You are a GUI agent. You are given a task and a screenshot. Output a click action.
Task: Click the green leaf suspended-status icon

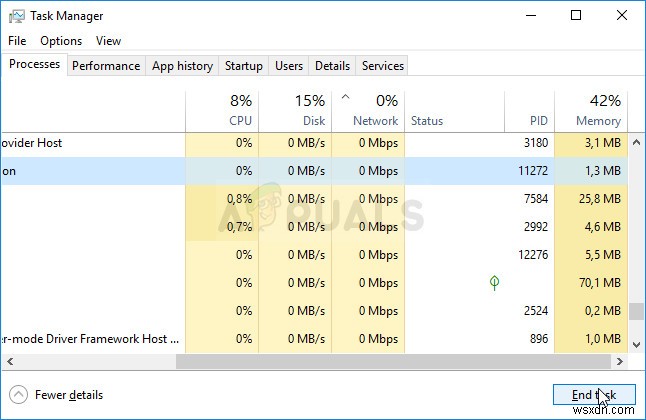coord(494,283)
